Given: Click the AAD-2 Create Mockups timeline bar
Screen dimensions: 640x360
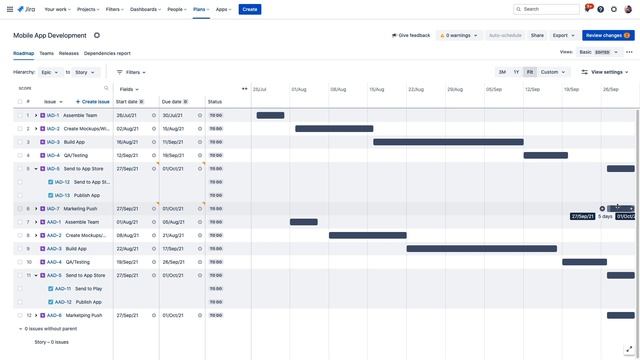Looking at the screenshot, I should [367, 236].
